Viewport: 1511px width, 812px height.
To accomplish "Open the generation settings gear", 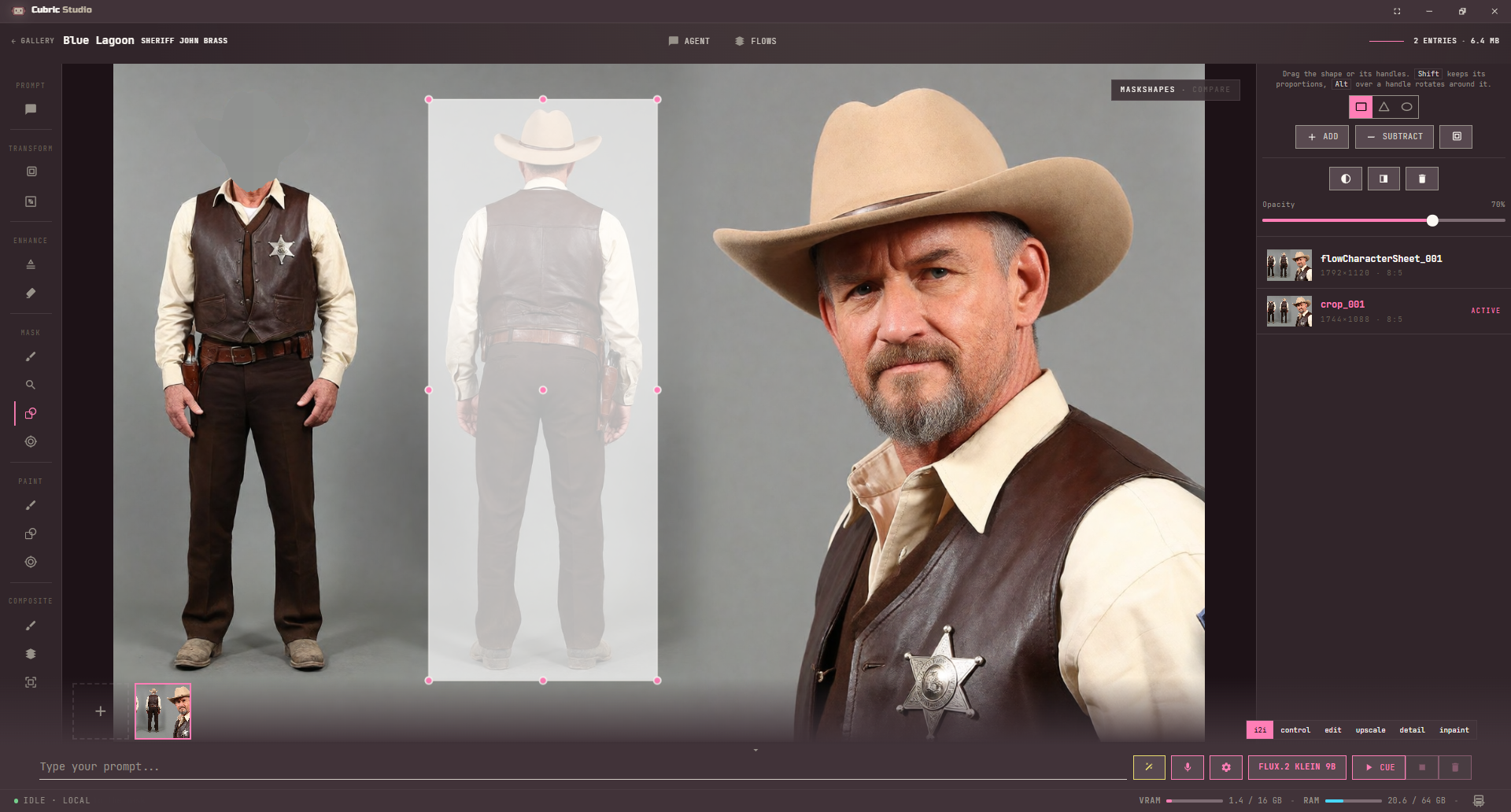I will [1226, 767].
